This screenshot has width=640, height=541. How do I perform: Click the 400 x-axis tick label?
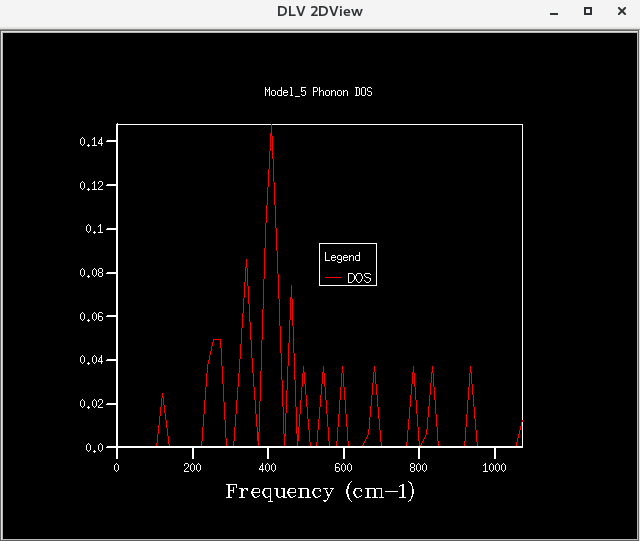click(268, 468)
